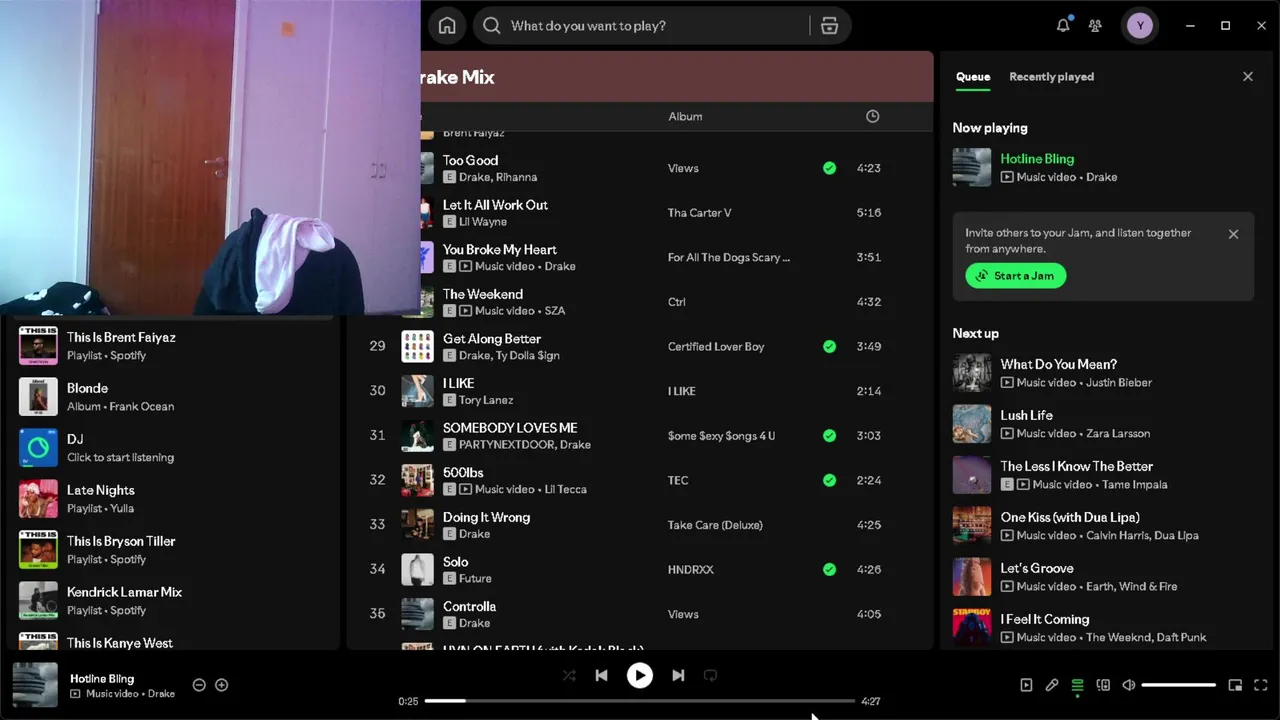Toggle saved checkmark on Too Good
The height and width of the screenshot is (720, 1280).
coord(829,168)
